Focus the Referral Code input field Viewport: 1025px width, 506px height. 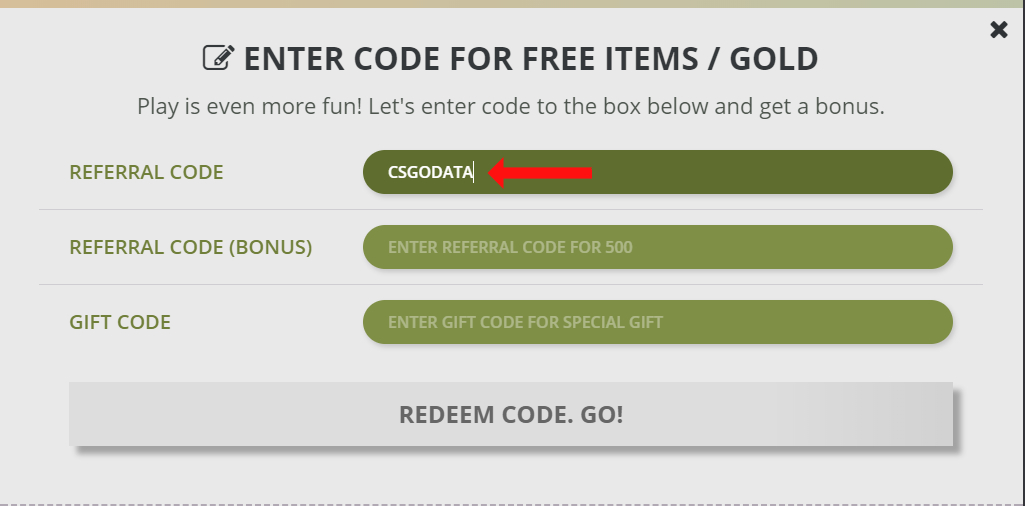tap(657, 172)
